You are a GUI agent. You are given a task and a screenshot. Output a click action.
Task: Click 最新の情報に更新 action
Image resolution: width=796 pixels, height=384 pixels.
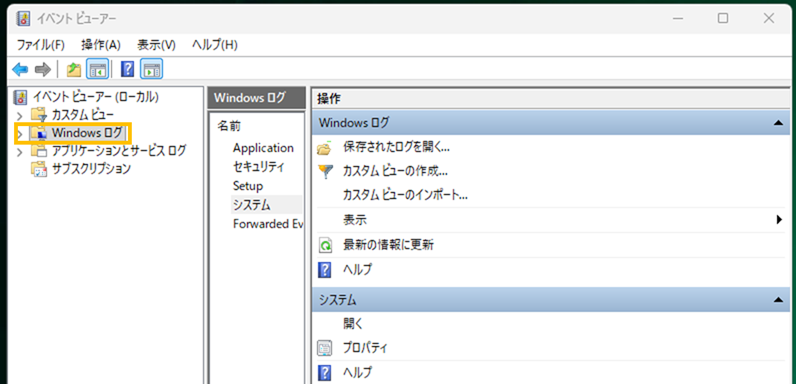tap(389, 245)
